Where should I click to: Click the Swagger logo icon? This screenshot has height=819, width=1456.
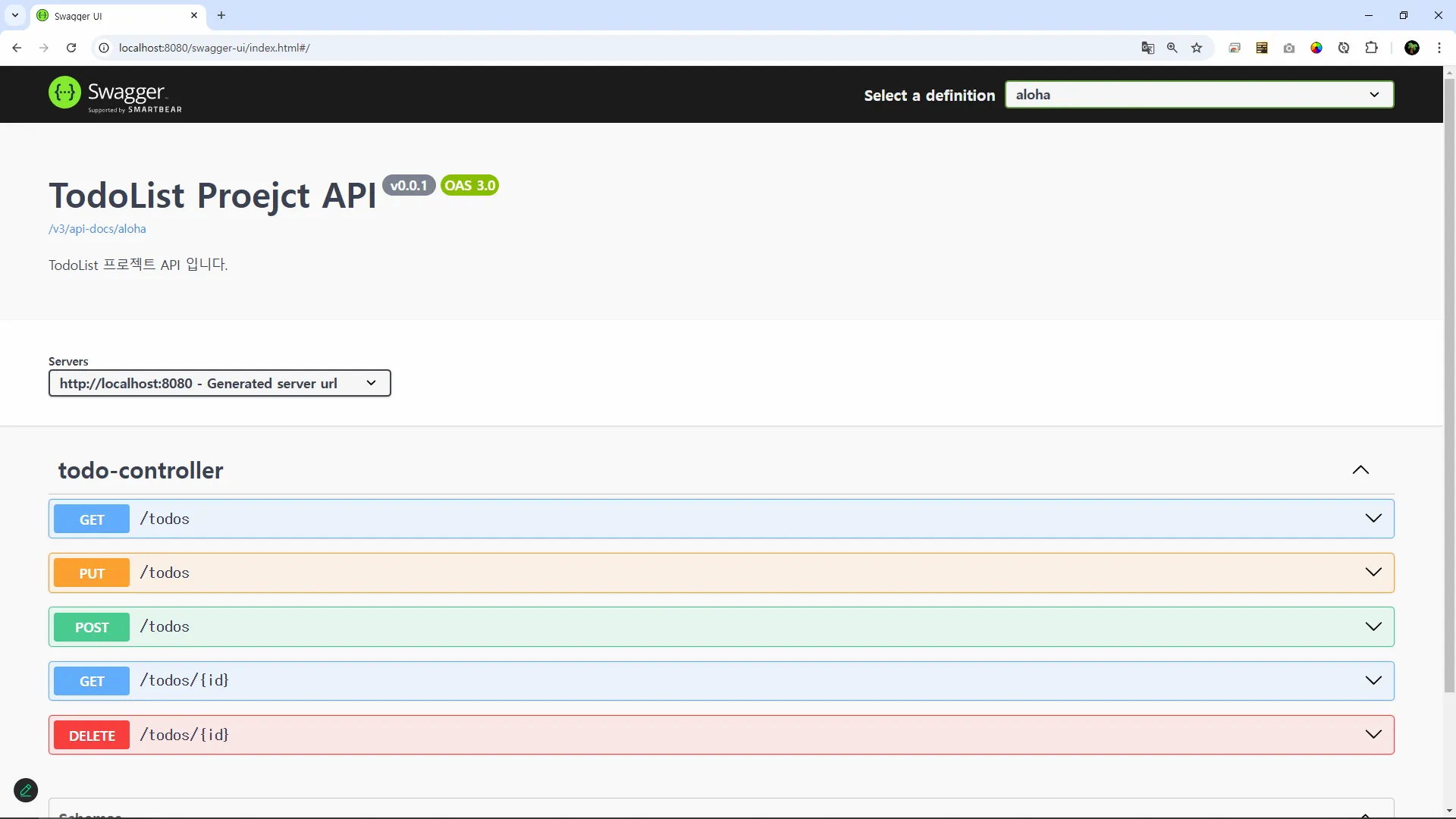pos(64,93)
